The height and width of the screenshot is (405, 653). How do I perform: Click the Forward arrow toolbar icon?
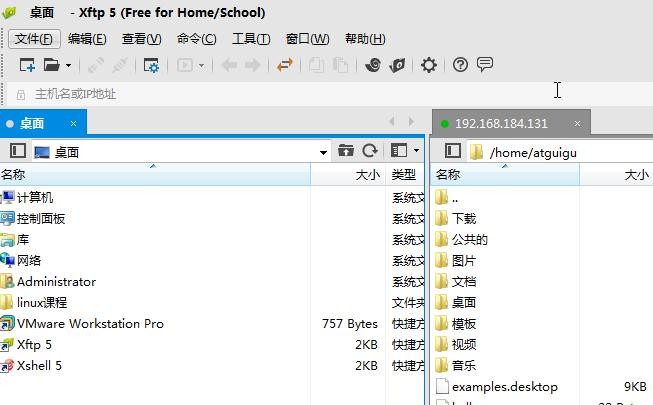tap(252, 65)
